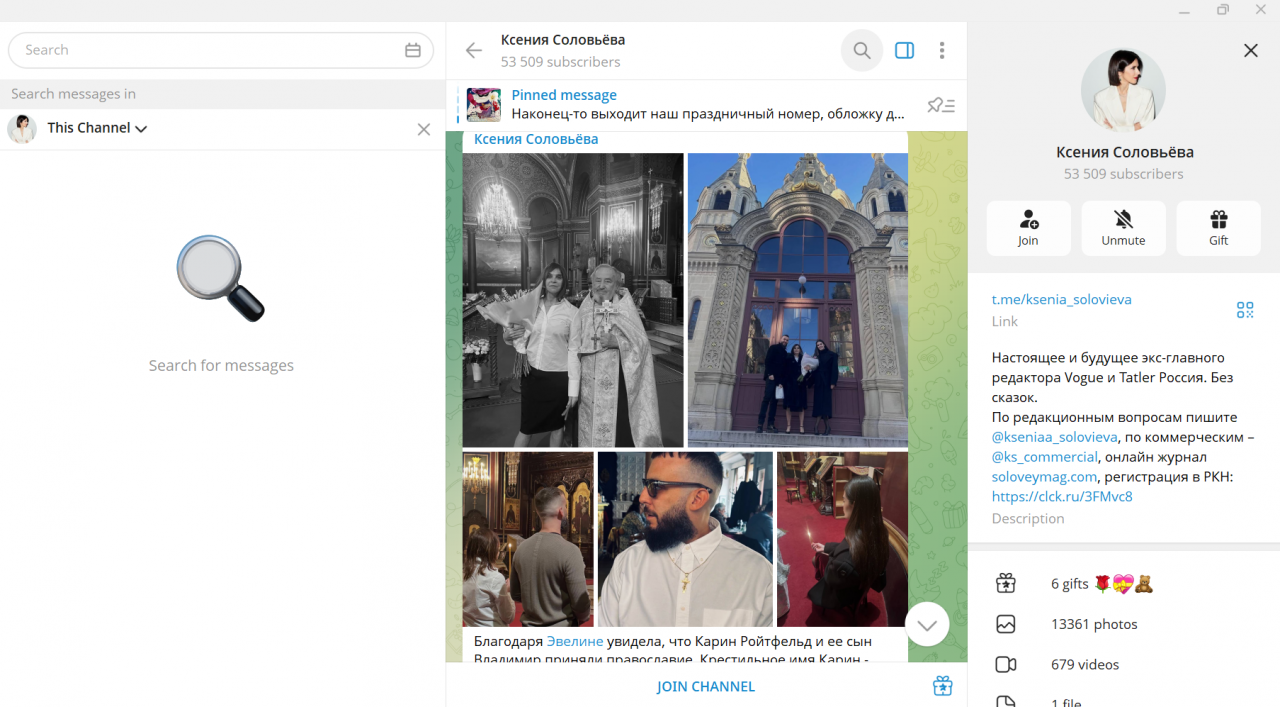This screenshot has height=707, width=1280.
Task: Close the channel info panel
Action: (x=1250, y=50)
